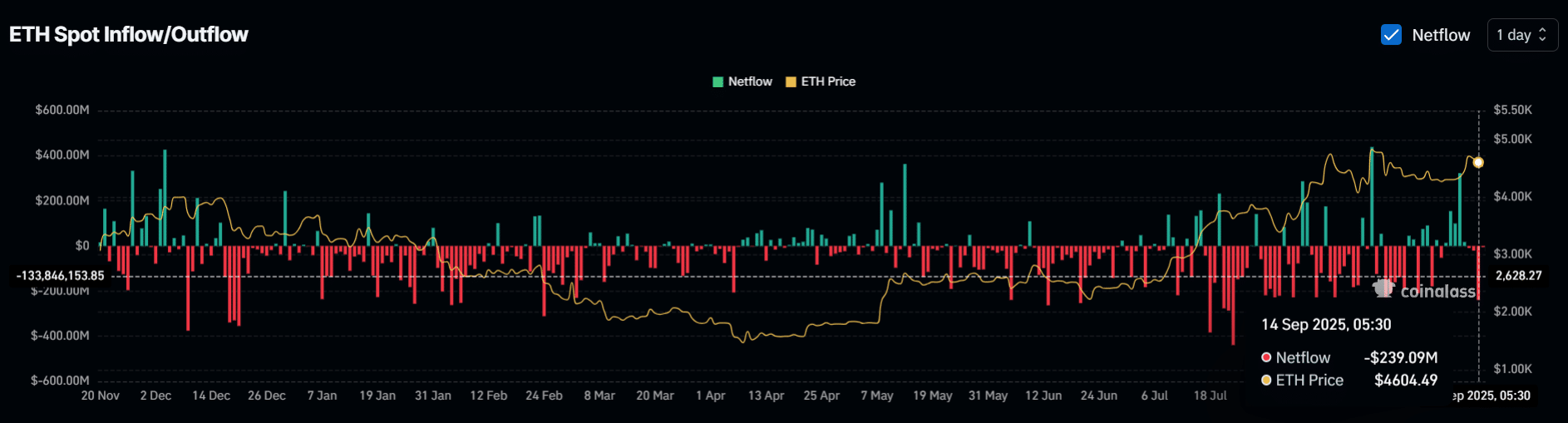Toggle the yellow ETH Price legend swatch
Viewport: 1568px width, 423px height.
click(791, 81)
